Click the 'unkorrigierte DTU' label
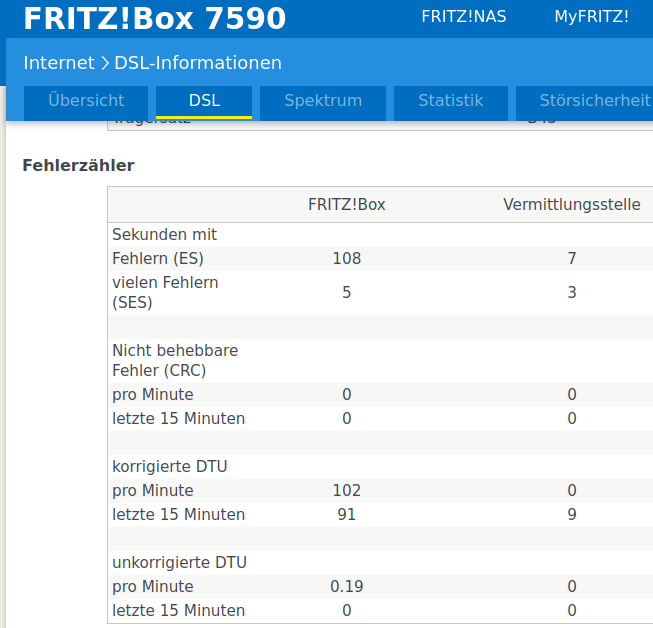 179,563
